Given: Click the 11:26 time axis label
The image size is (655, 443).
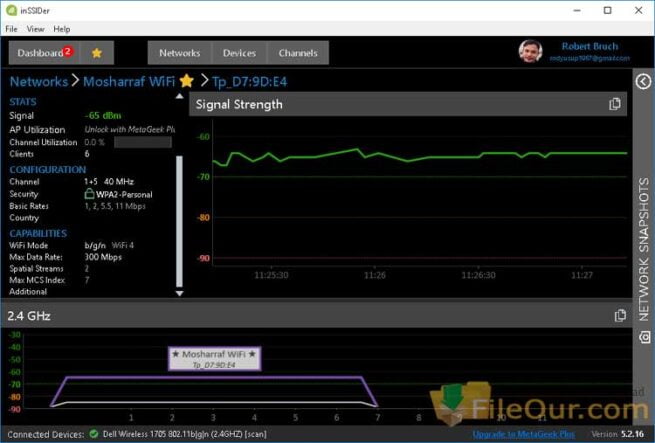Looking at the screenshot, I should [x=375, y=275].
